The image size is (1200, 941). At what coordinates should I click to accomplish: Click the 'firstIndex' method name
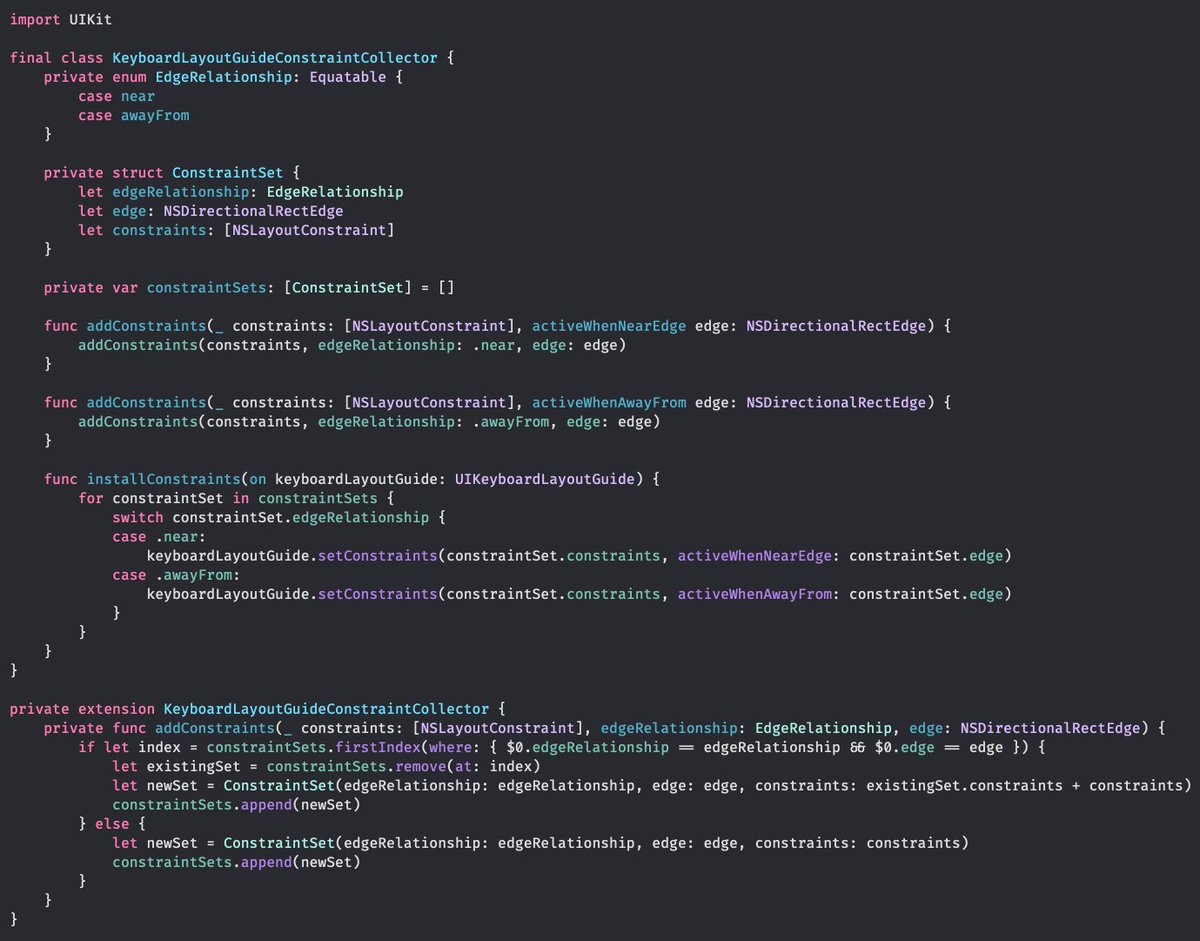pyautogui.click(x=378, y=746)
